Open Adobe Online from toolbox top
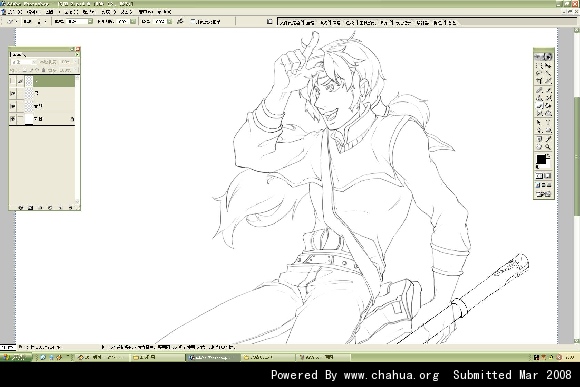 pyautogui.click(x=543, y=57)
